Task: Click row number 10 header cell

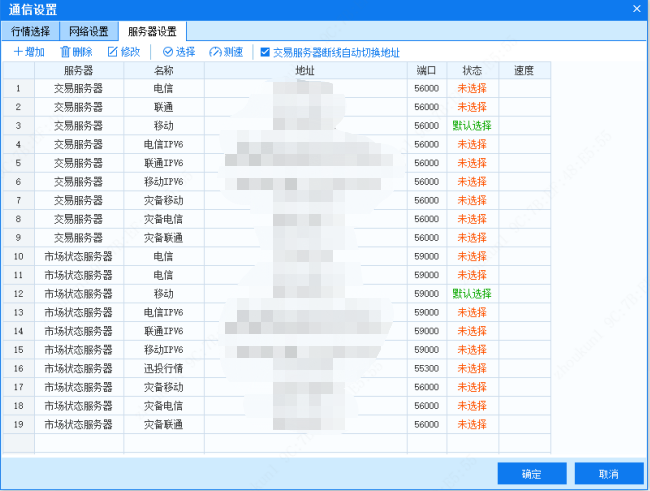Action: [x=18, y=256]
